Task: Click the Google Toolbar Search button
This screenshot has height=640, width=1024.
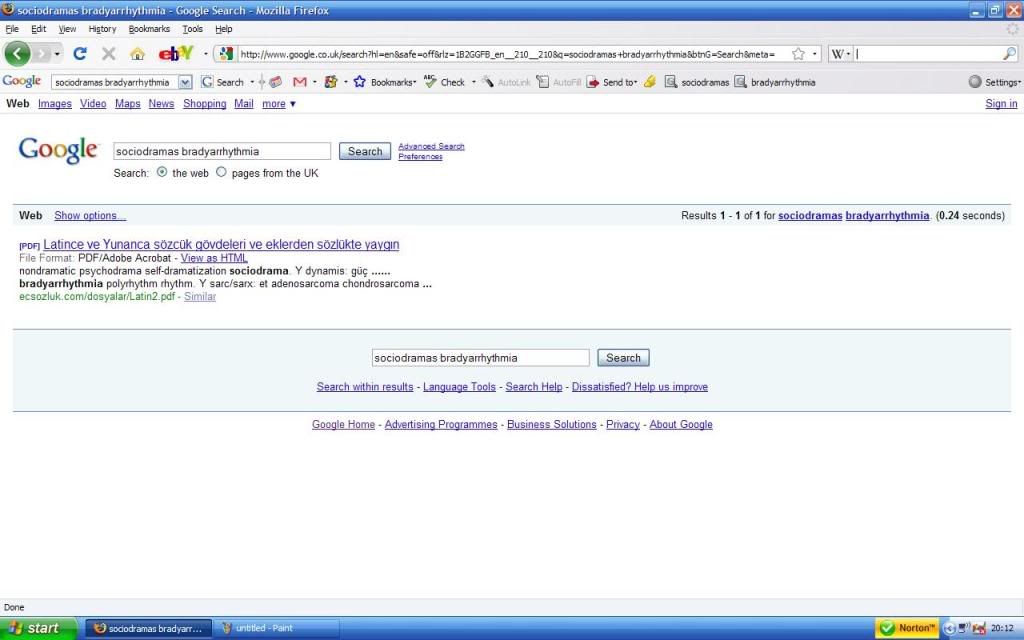Action: pyautogui.click(x=222, y=82)
